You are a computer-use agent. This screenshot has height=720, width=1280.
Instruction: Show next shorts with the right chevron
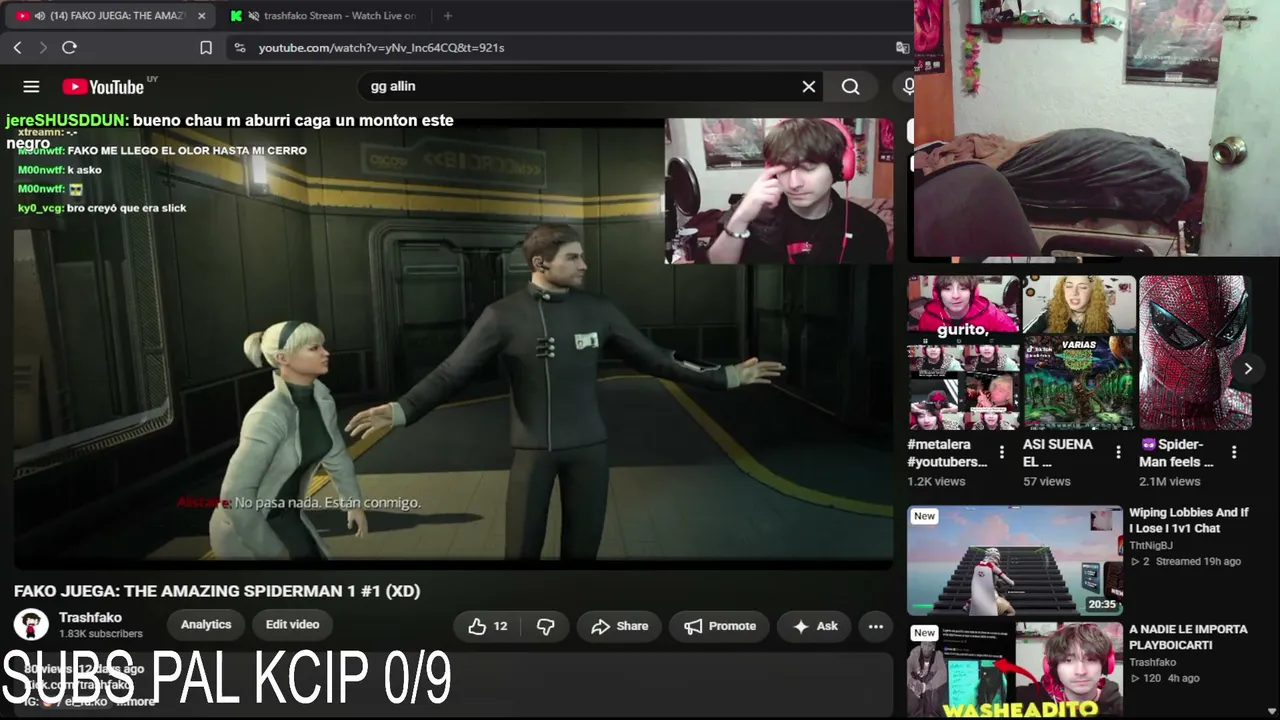(x=1248, y=368)
